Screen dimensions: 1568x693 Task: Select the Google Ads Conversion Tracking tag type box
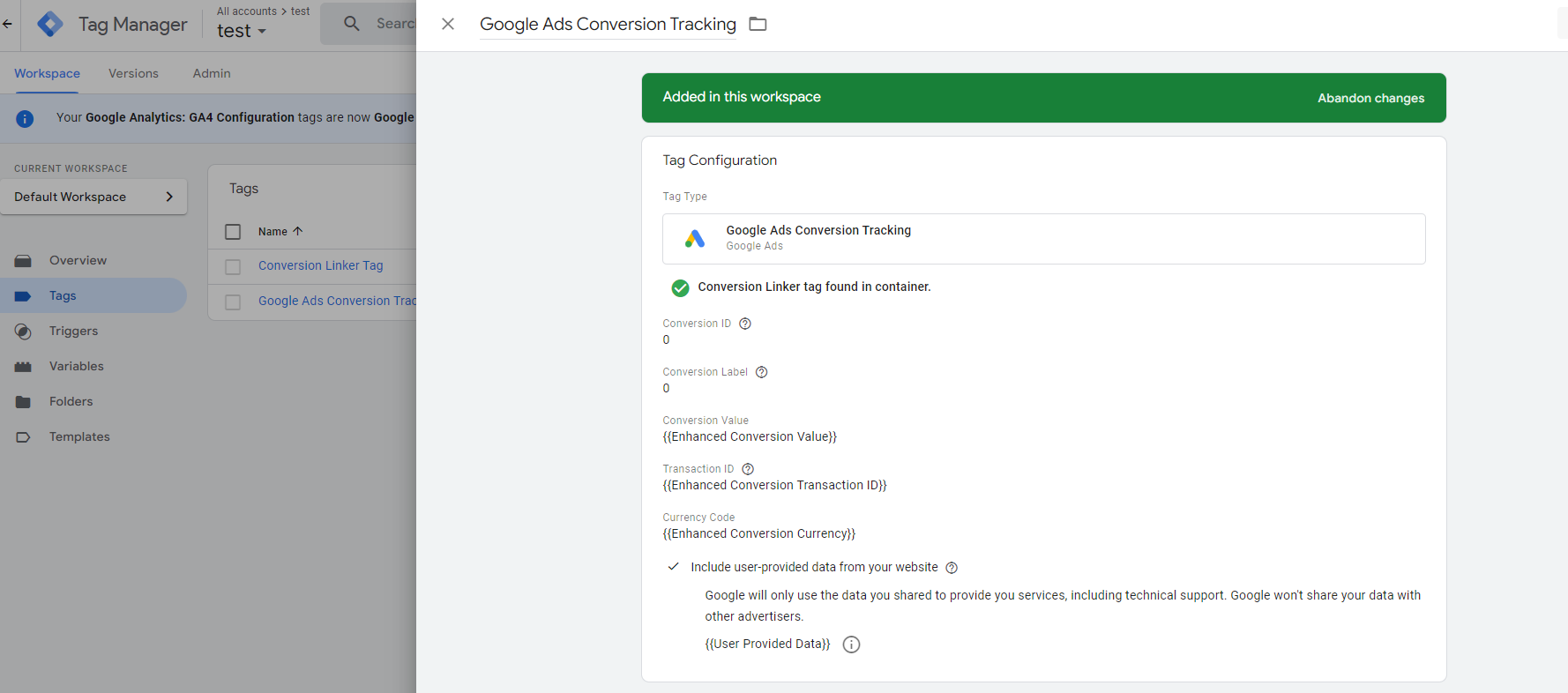1043,238
